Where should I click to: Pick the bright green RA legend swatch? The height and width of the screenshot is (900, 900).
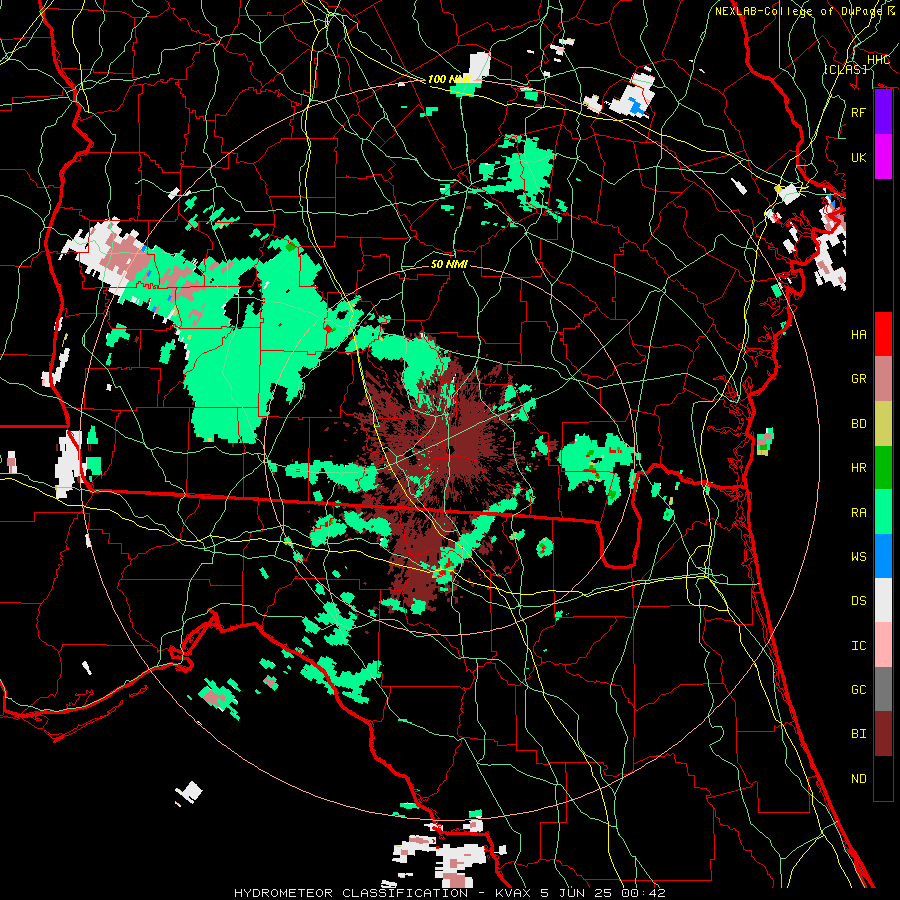click(883, 512)
